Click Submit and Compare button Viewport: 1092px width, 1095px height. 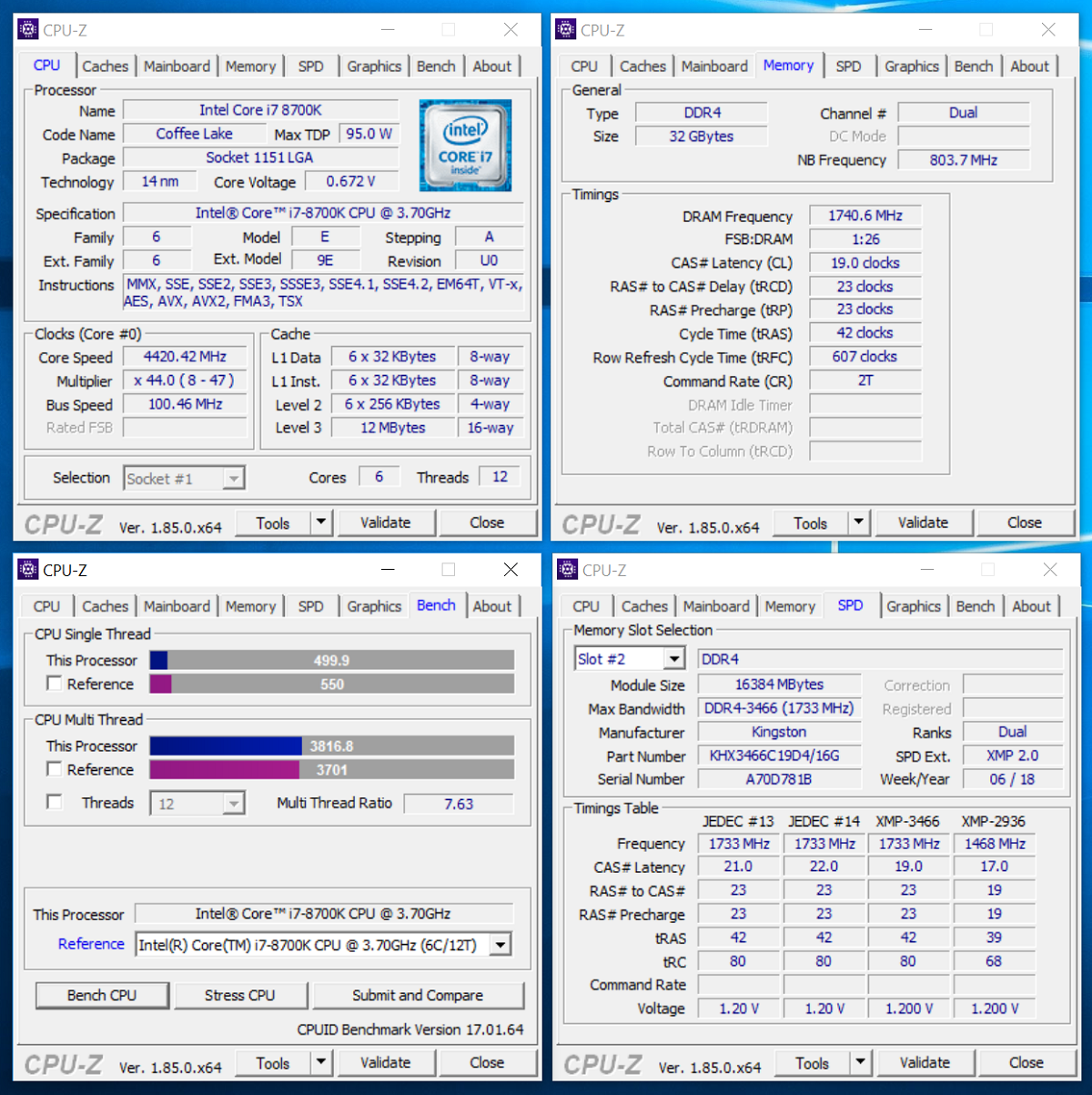pos(418,995)
